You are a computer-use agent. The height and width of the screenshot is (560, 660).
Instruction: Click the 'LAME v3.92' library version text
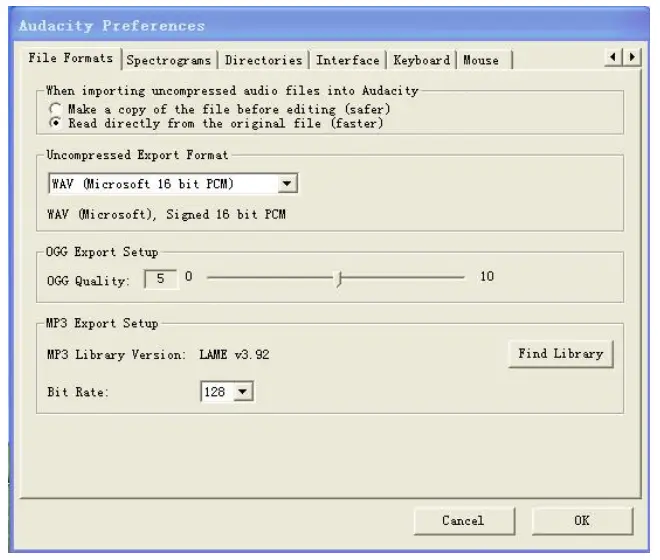pyautogui.click(x=234, y=355)
